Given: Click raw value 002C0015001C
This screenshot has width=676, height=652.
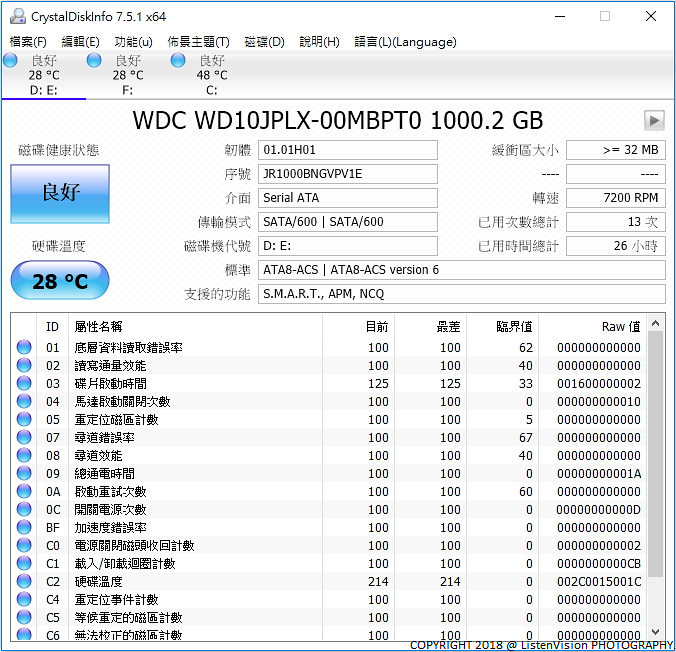Looking at the screenshot, I should click(x=599, y=582).
